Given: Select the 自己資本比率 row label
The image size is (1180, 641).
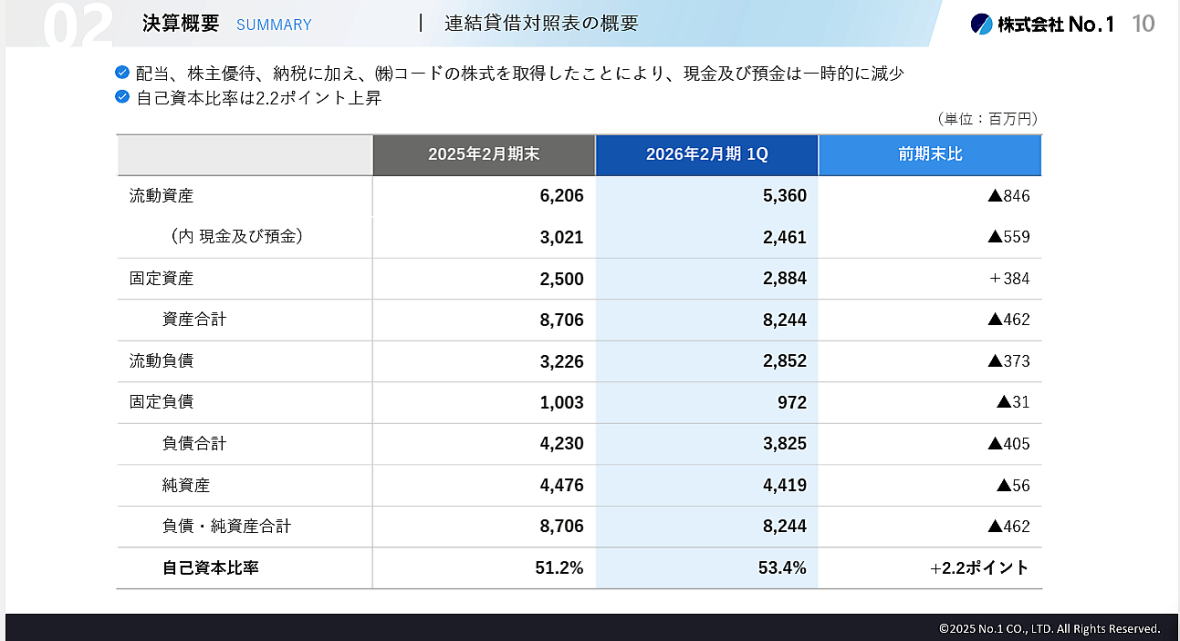Looking at the screenshot, I should pyautogui.click(x=210, y=567).
